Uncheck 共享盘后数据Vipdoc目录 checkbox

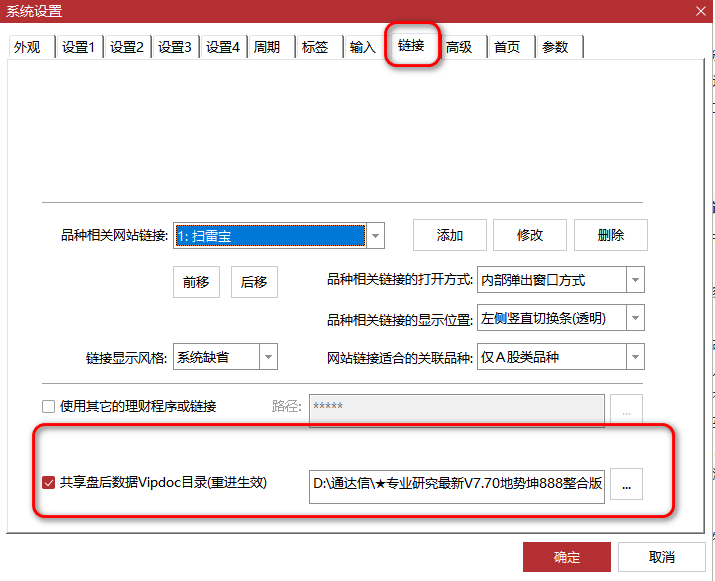pyautogui.click(x=48, y=483)
